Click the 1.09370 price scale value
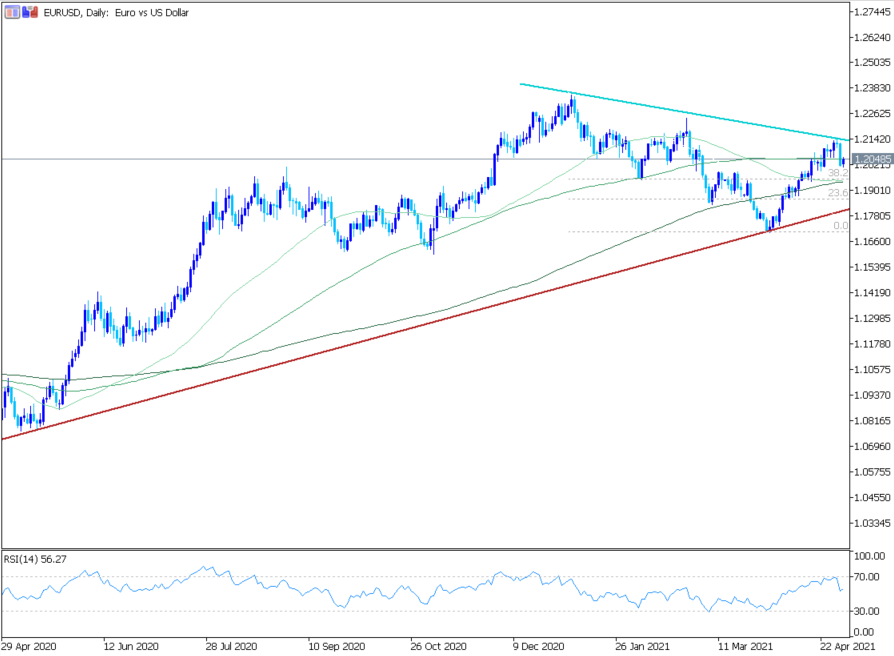Viewport: 894px width, 656px height. (872, 395)
